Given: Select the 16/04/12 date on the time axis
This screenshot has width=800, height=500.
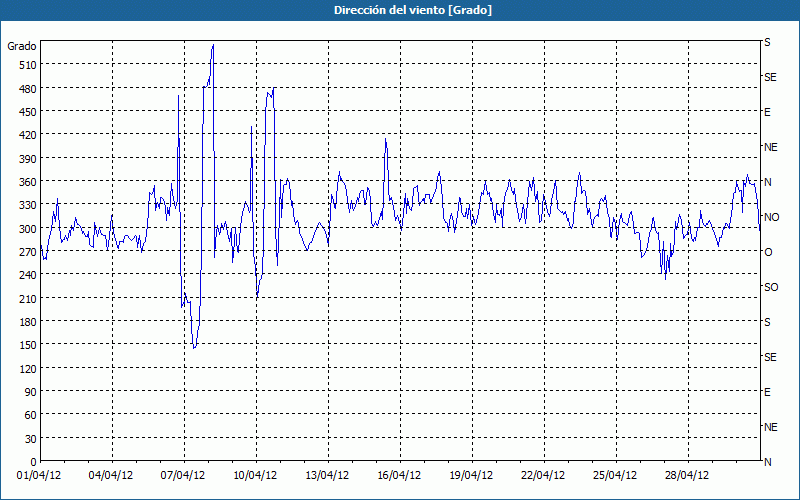Looking at the screenshot, I should tap(399, 476).
